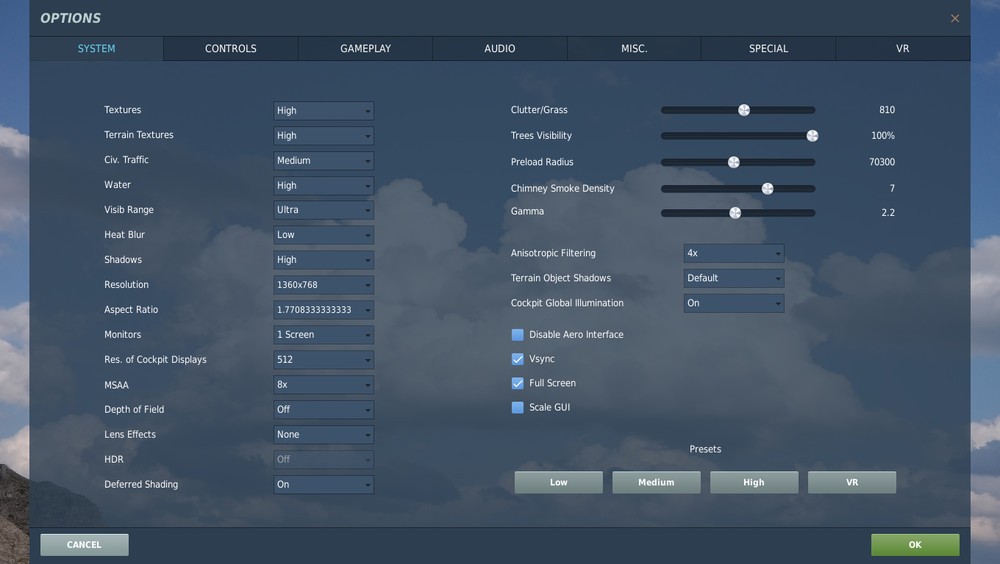Open the Civ. Traffic dropdown
This screenshot has width=1000, height=564.
click(x=323, y=160)
